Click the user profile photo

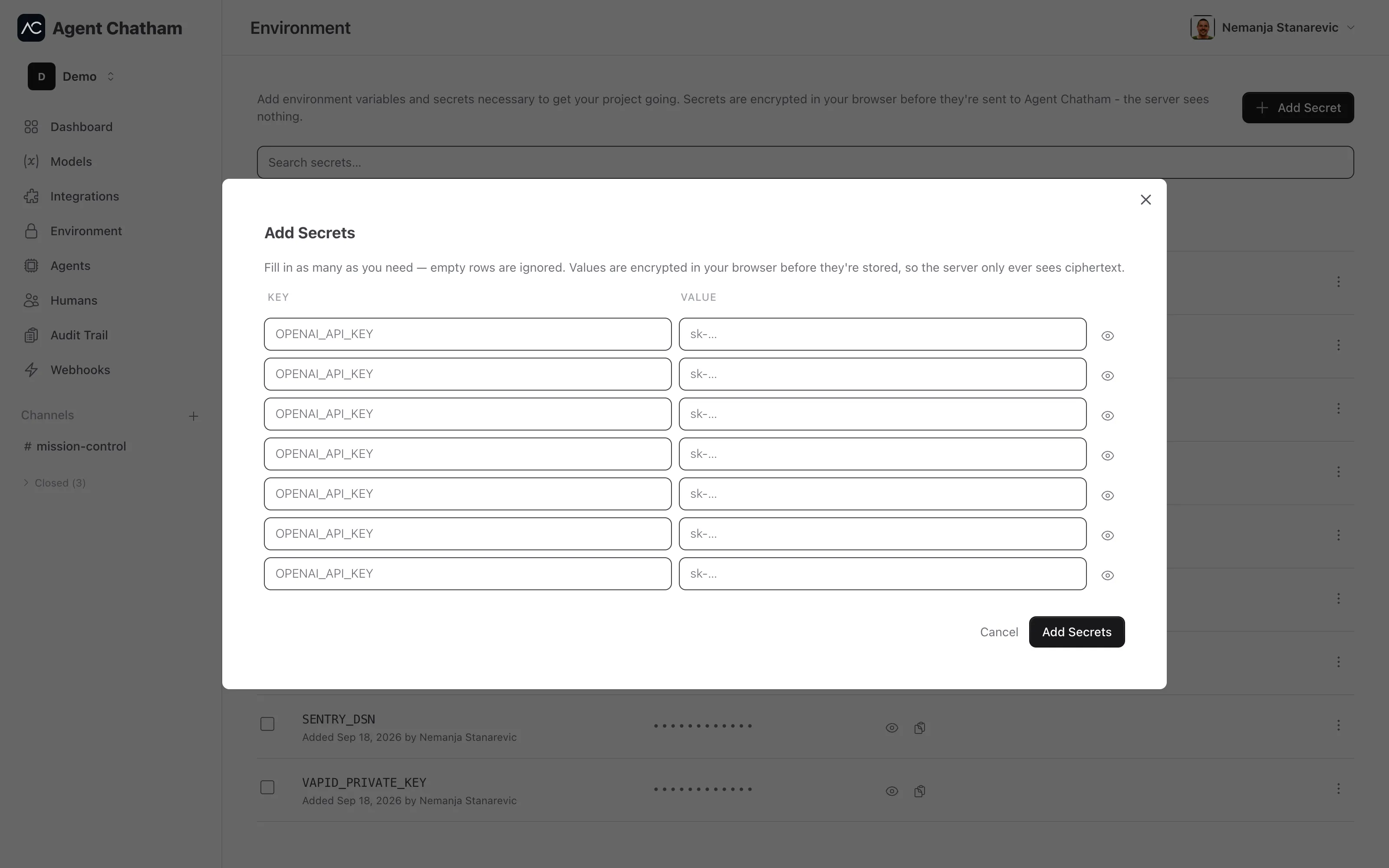[1202, 27]
